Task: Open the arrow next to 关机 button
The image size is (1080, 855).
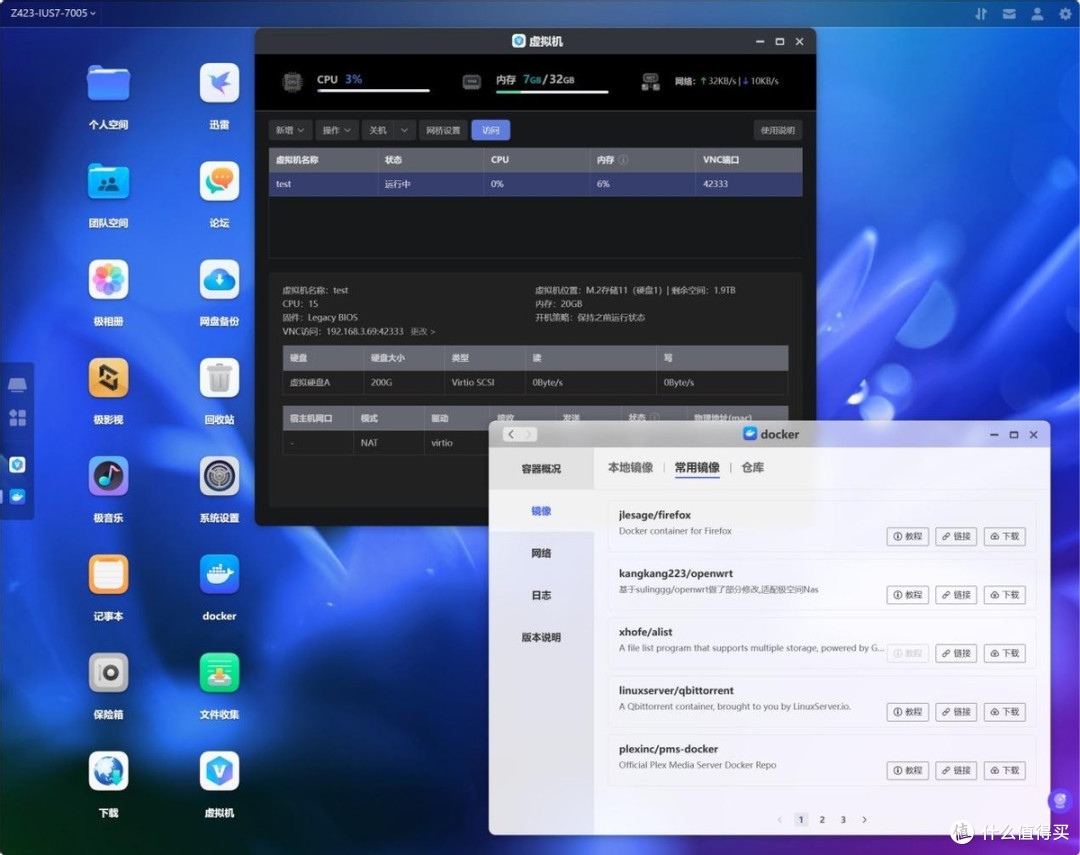Action: tap(404, 130)
